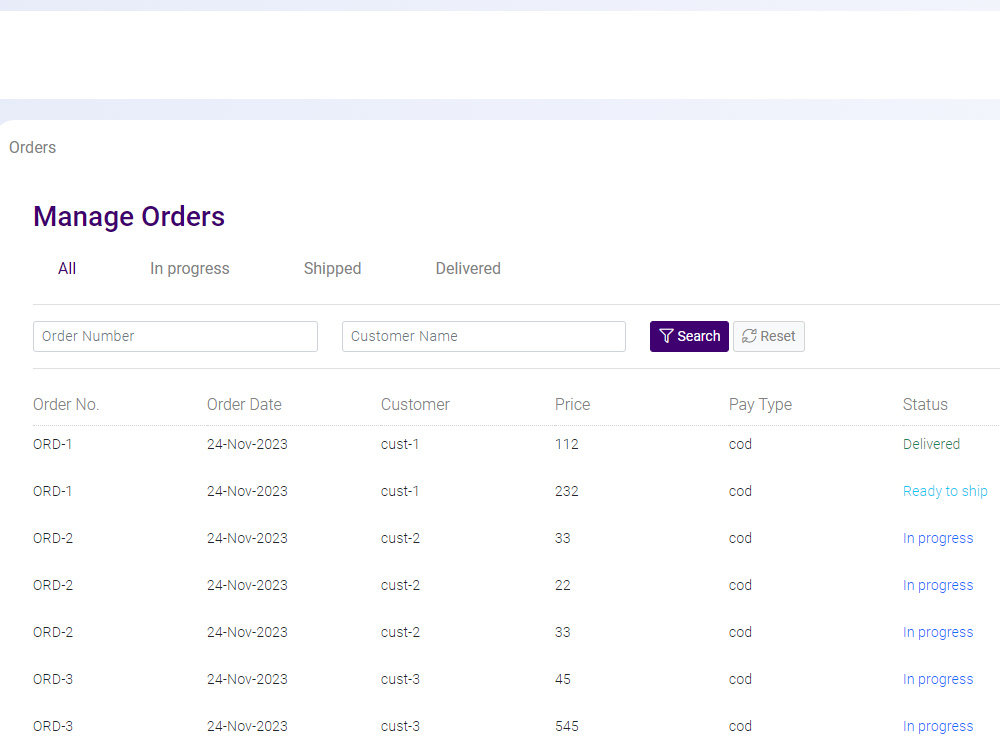Click the Price column header

click(x=573, y=404)
